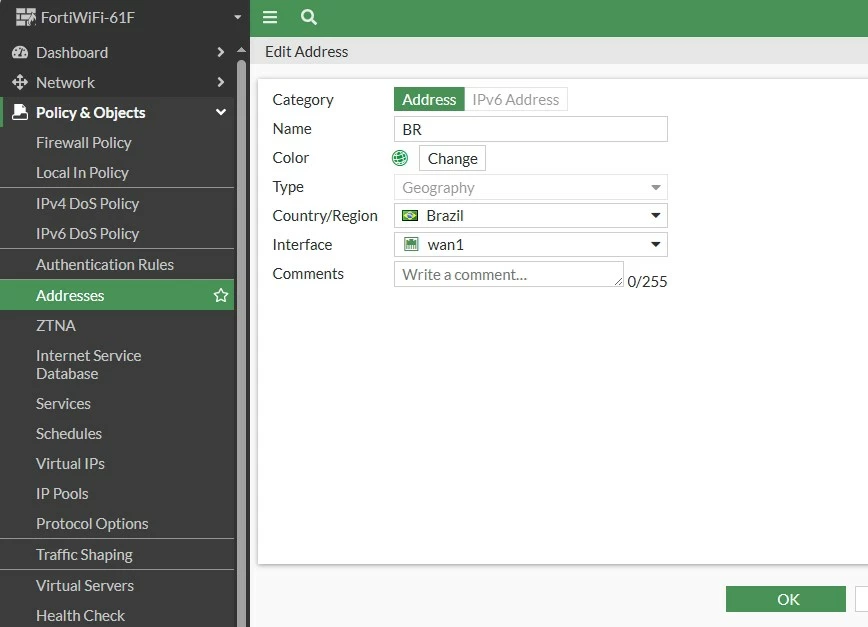Viewport: 868px width, 627px height.
Task: Click the wan1 interface port icon
Action: pyautogui.click(x=411, y=244)
